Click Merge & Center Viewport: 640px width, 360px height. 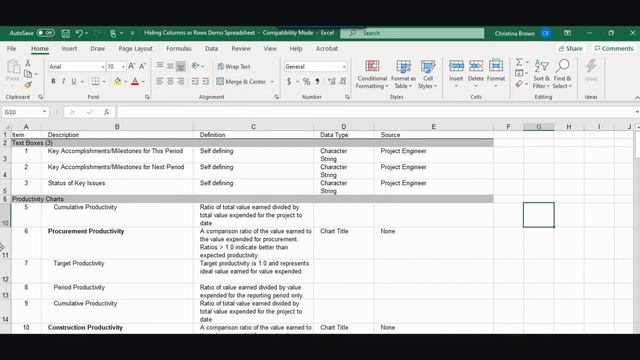(241, 82)
